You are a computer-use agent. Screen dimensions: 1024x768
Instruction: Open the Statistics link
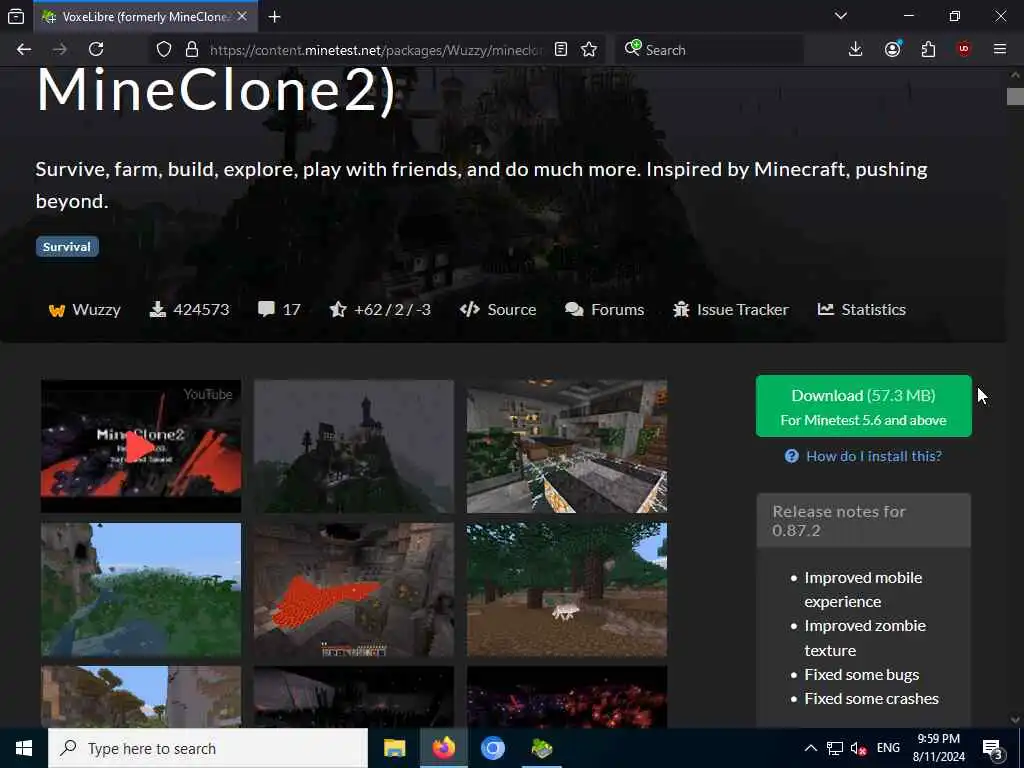tap(861, 310)
